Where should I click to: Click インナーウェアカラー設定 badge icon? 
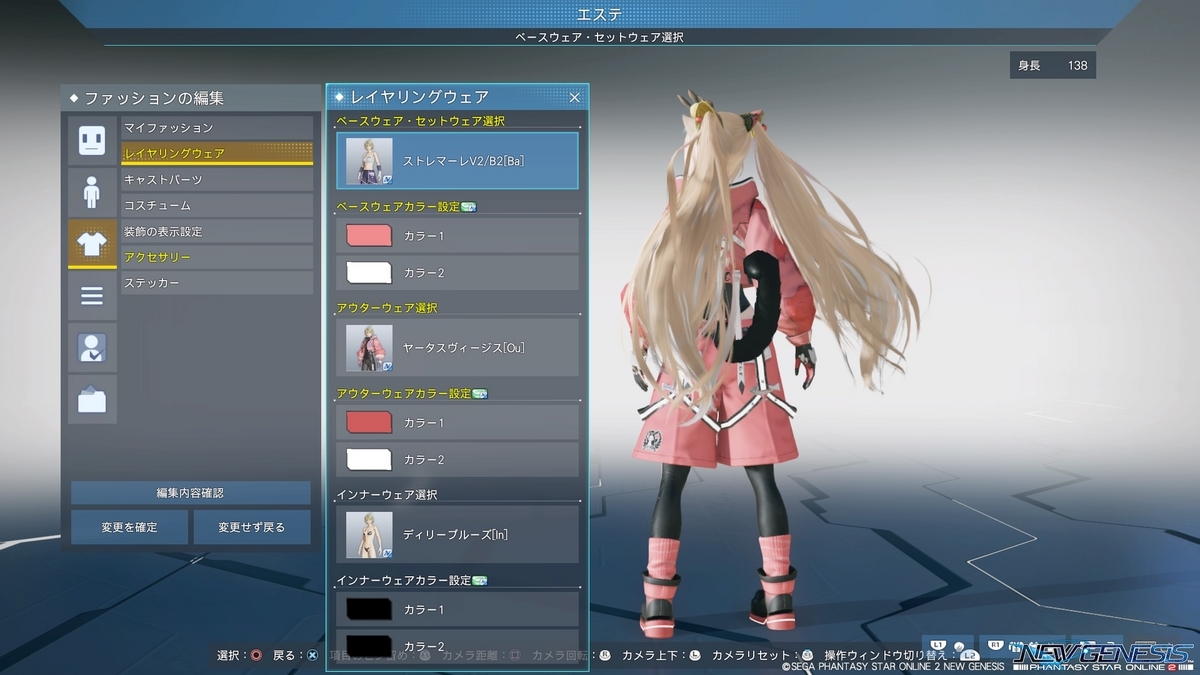pyautogui.click(x=479, y=581)
